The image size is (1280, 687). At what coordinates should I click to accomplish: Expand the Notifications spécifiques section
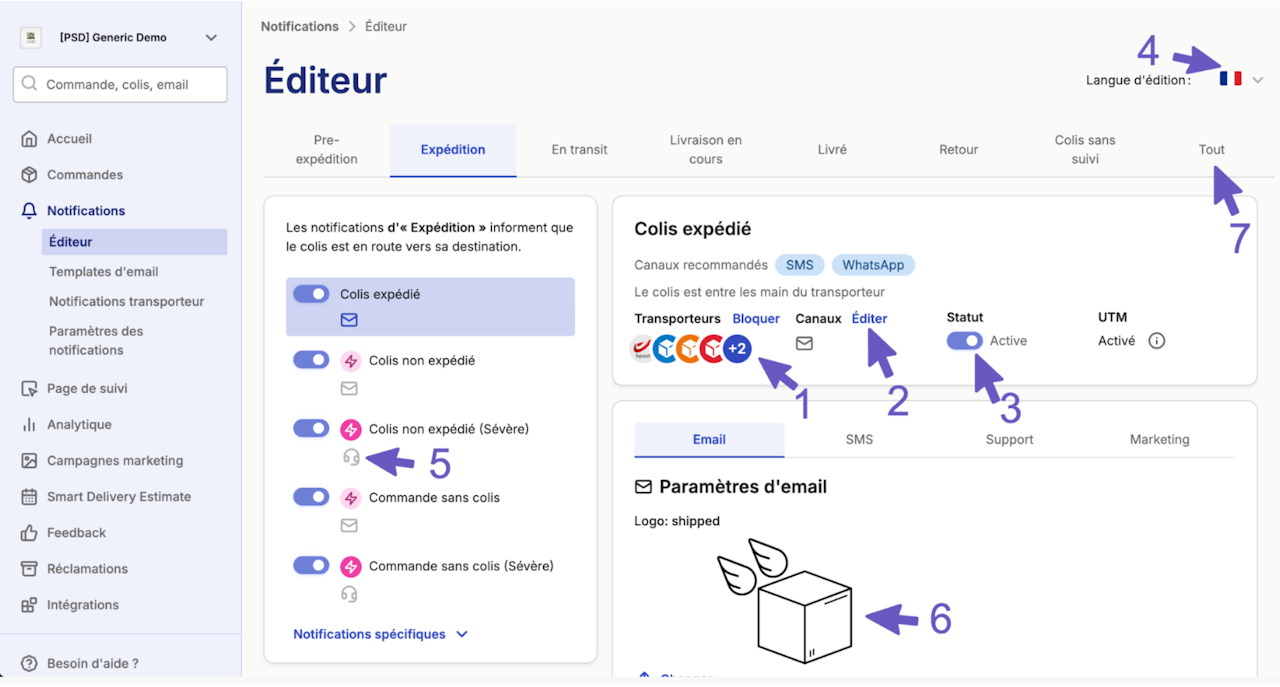[380, 634]
